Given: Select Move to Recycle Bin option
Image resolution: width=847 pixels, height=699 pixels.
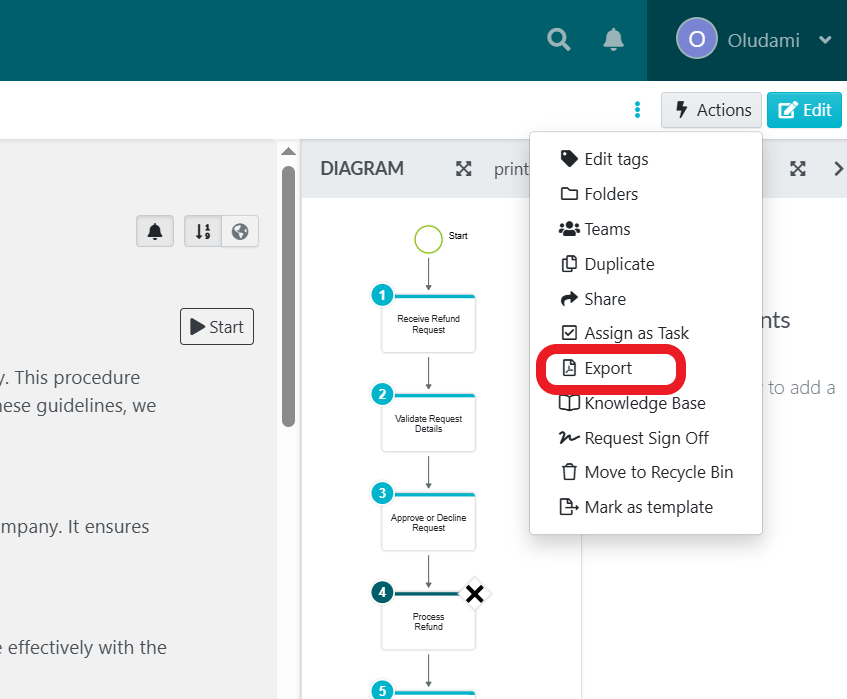Looking at the screenshot, I should [658, 472].
